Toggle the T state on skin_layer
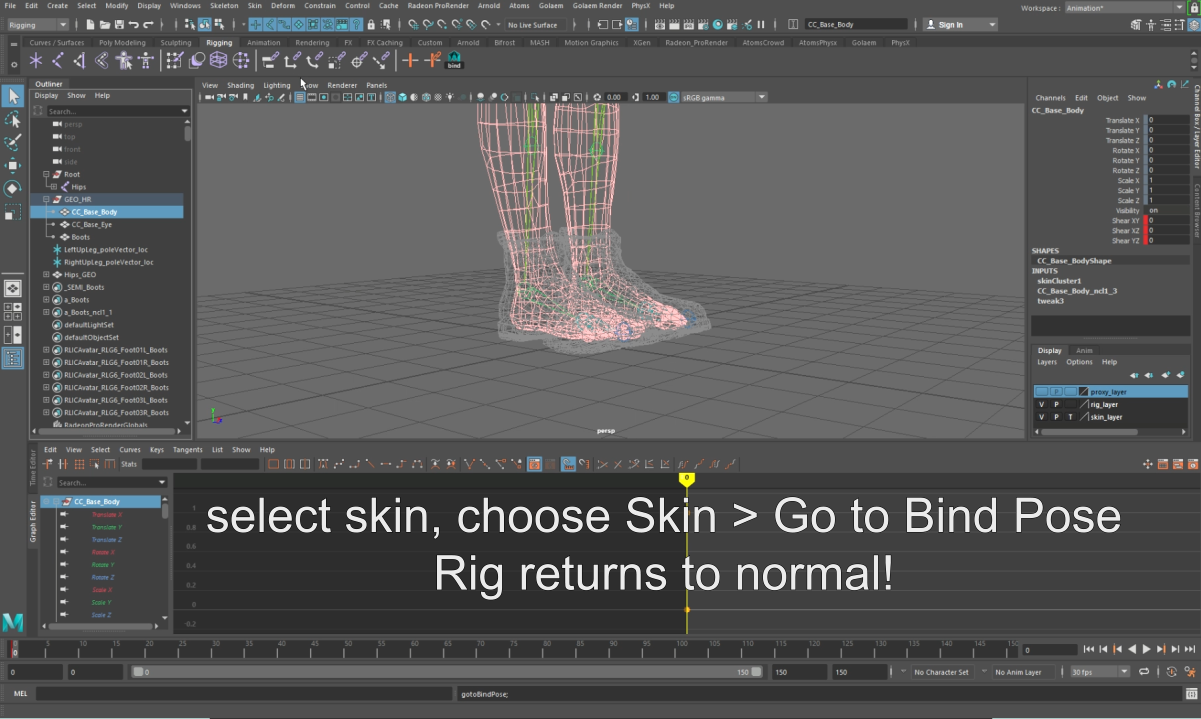This screenshot has height=719, width=1201. [x=1070, y=417]
